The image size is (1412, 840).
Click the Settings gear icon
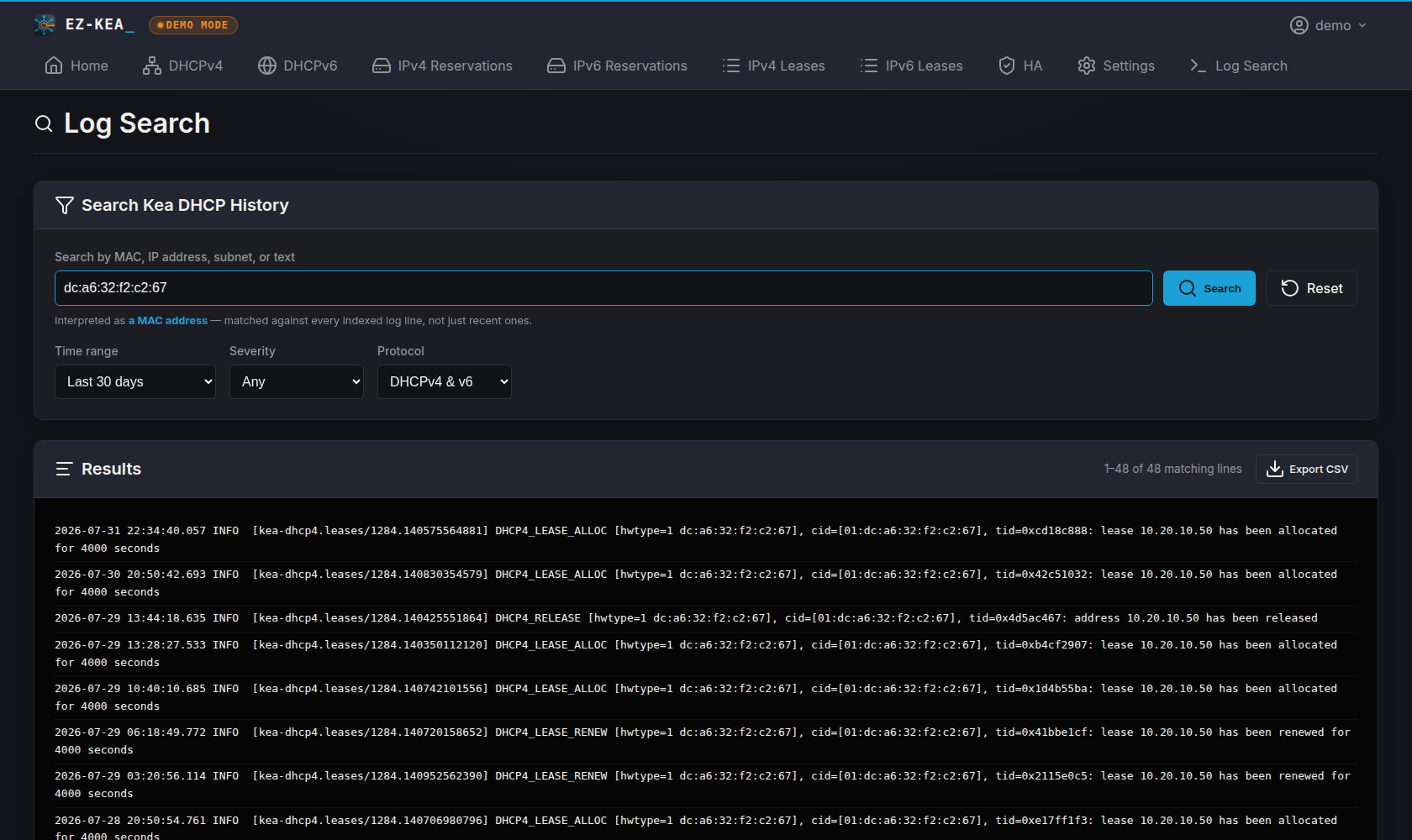click(1087, 66)
